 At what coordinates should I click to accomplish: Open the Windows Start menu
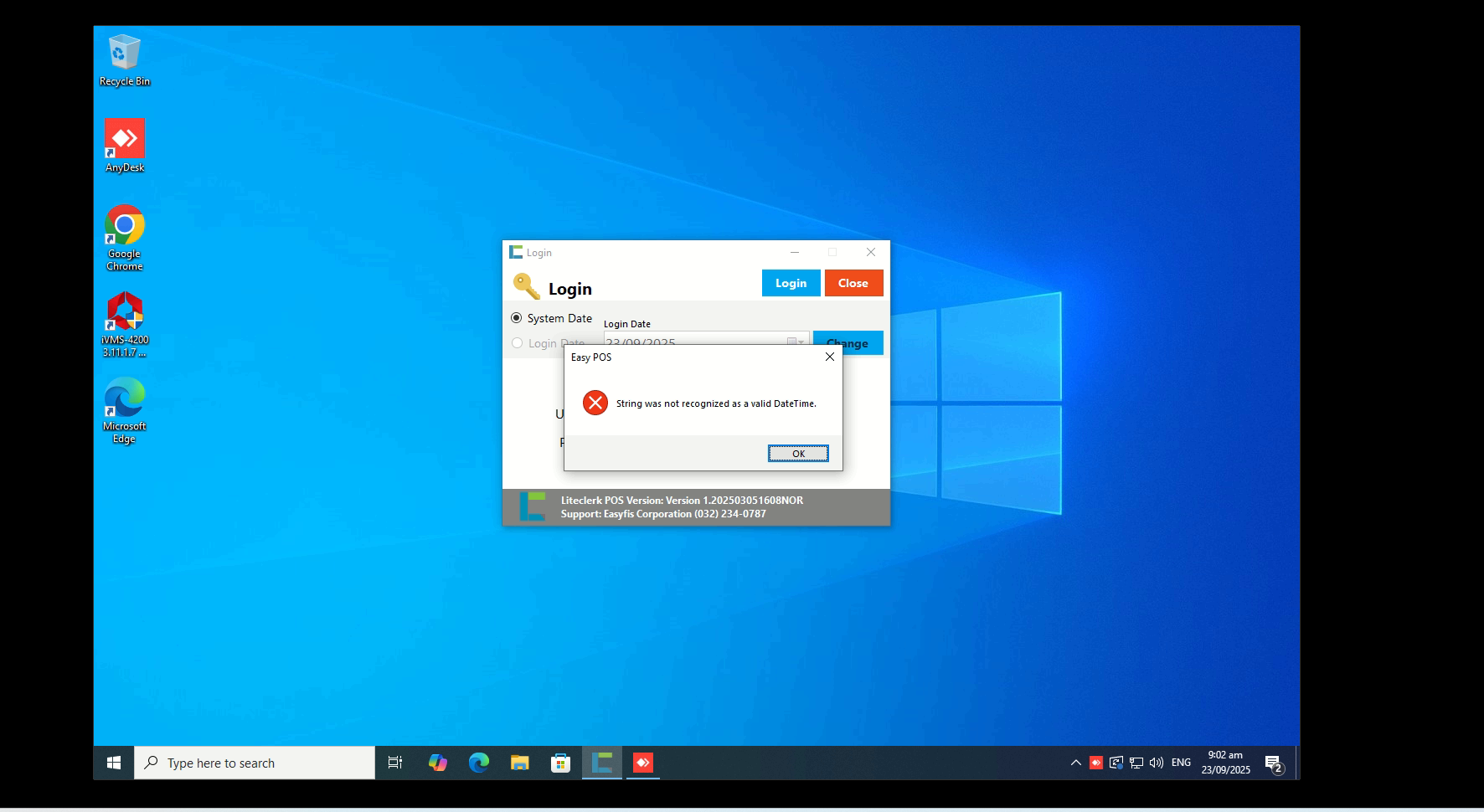pyautogui.click(x=114, y=763)
